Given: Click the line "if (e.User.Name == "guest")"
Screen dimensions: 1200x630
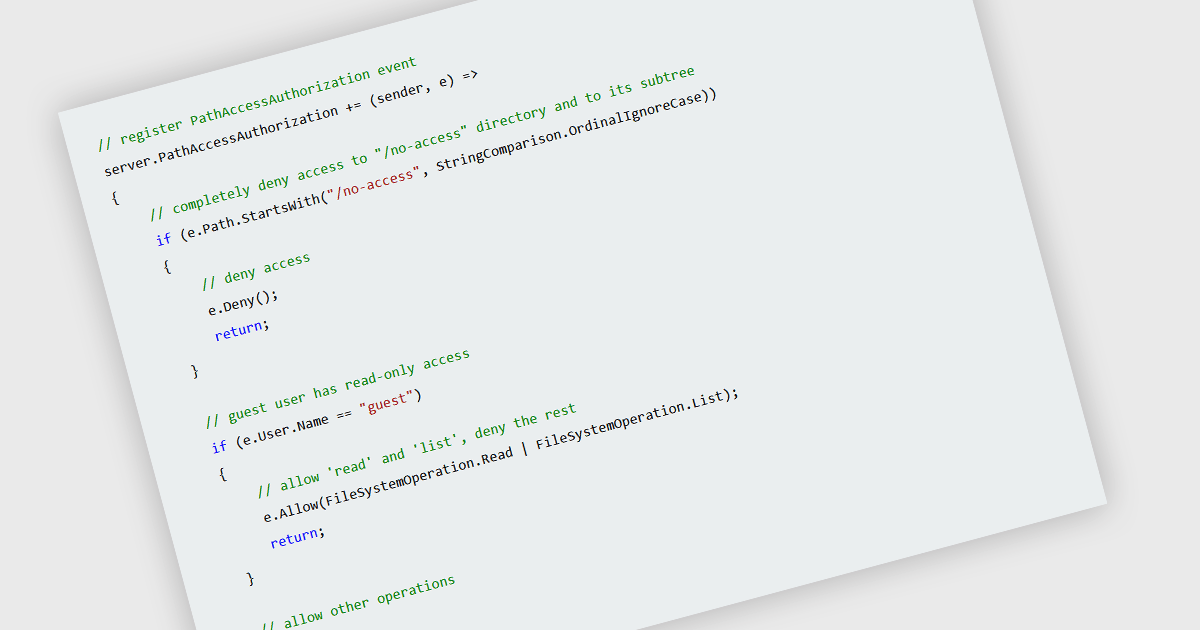Looking at the screenshot, I should pos(317,421).
